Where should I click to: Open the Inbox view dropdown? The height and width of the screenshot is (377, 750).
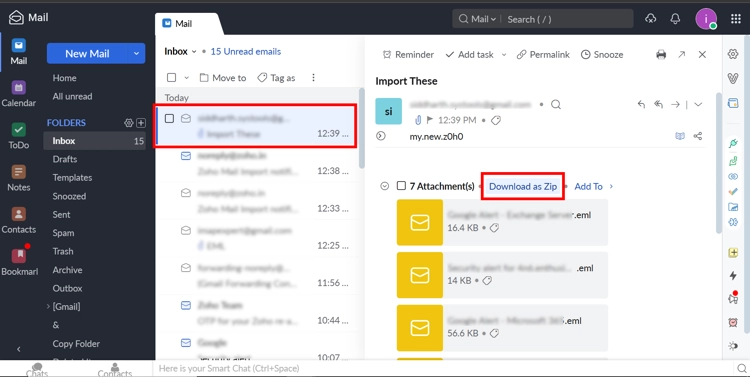tap(194, 52)
